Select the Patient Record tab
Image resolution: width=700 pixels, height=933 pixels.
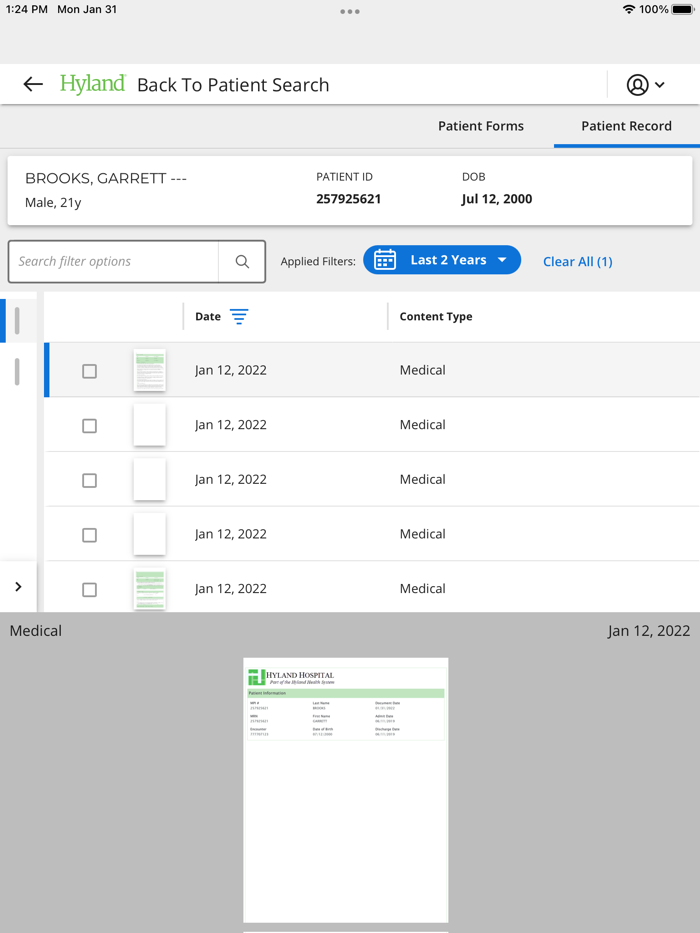point(626,126)
